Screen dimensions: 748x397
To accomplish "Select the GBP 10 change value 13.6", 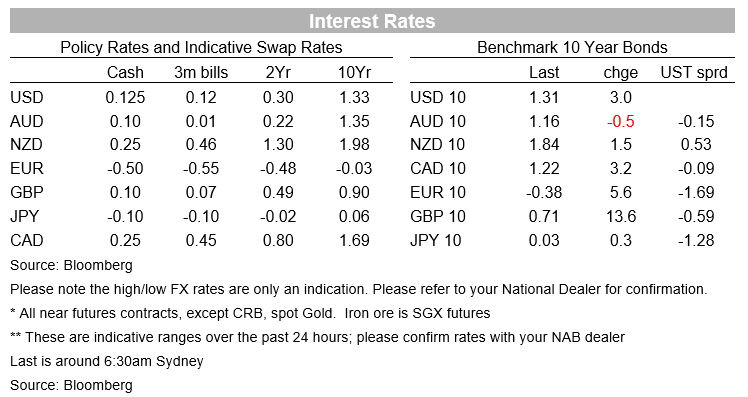I will 621,217.
